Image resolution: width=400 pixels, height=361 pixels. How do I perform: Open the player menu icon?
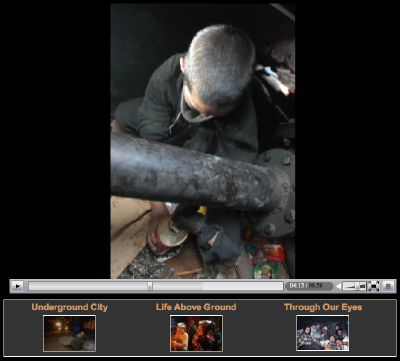388,286
